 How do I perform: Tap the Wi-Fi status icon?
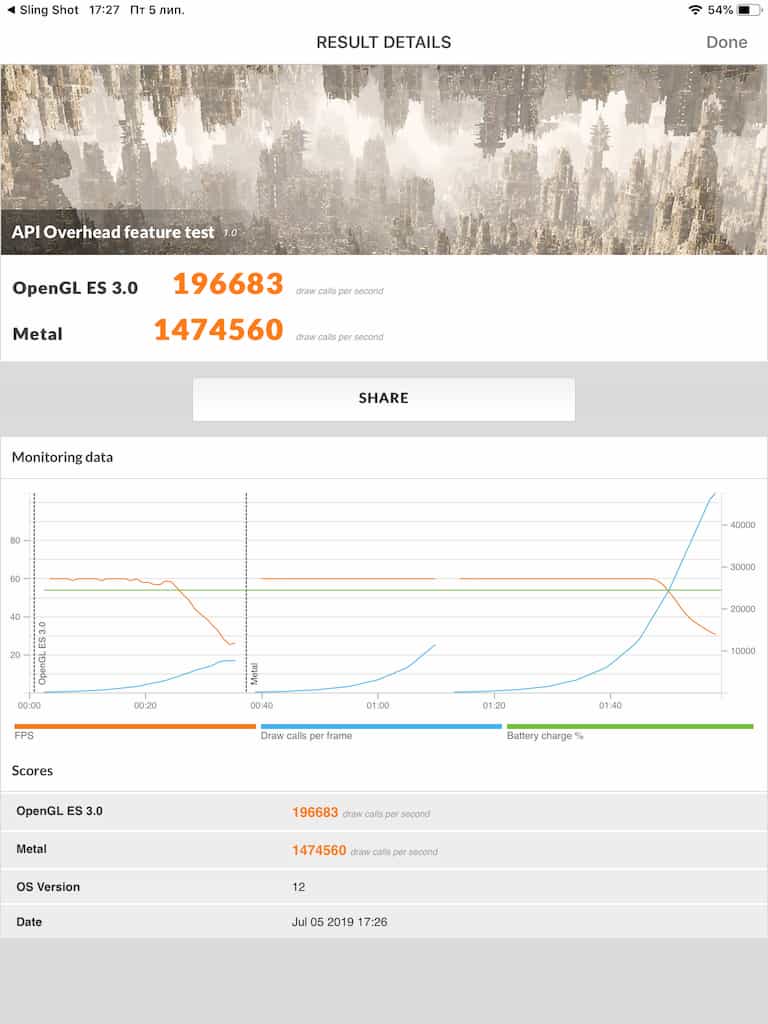click(x=695, y=9)
